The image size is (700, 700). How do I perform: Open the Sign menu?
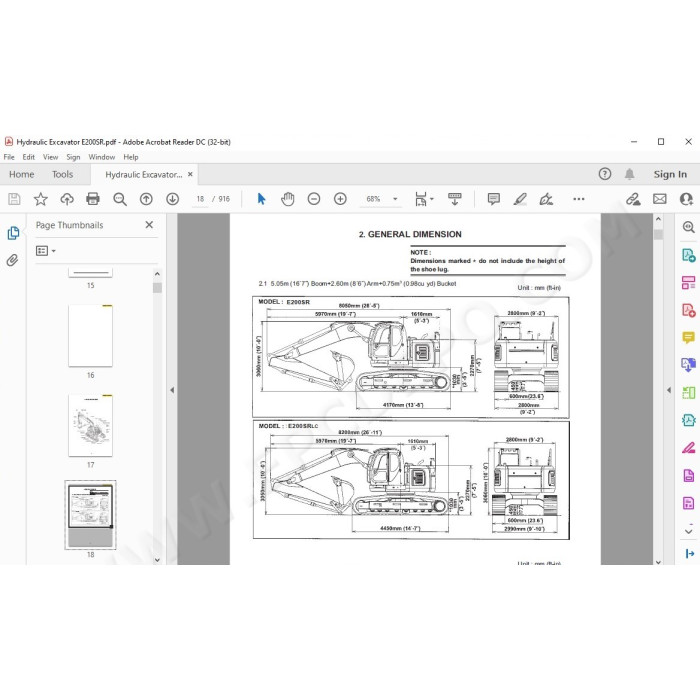(73, 157)
